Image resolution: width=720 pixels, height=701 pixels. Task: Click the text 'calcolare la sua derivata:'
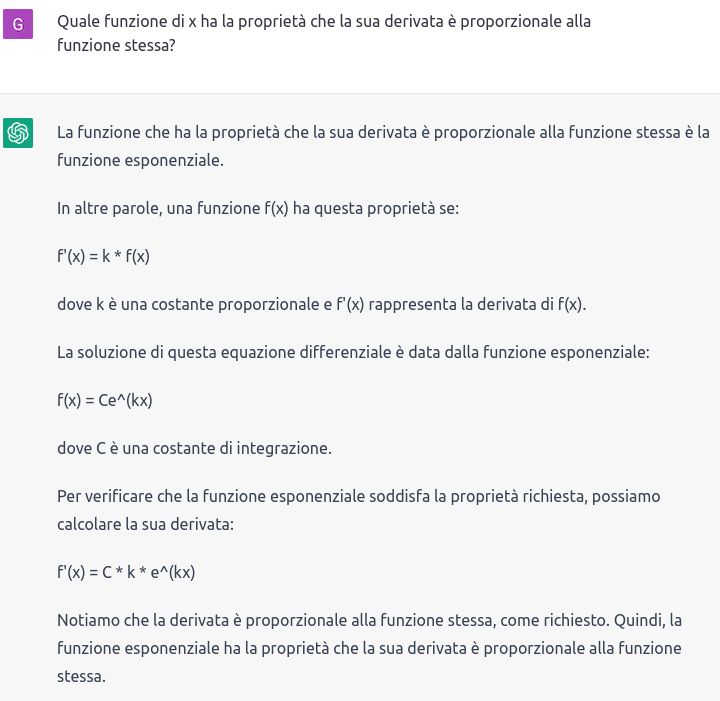(146, 524)
